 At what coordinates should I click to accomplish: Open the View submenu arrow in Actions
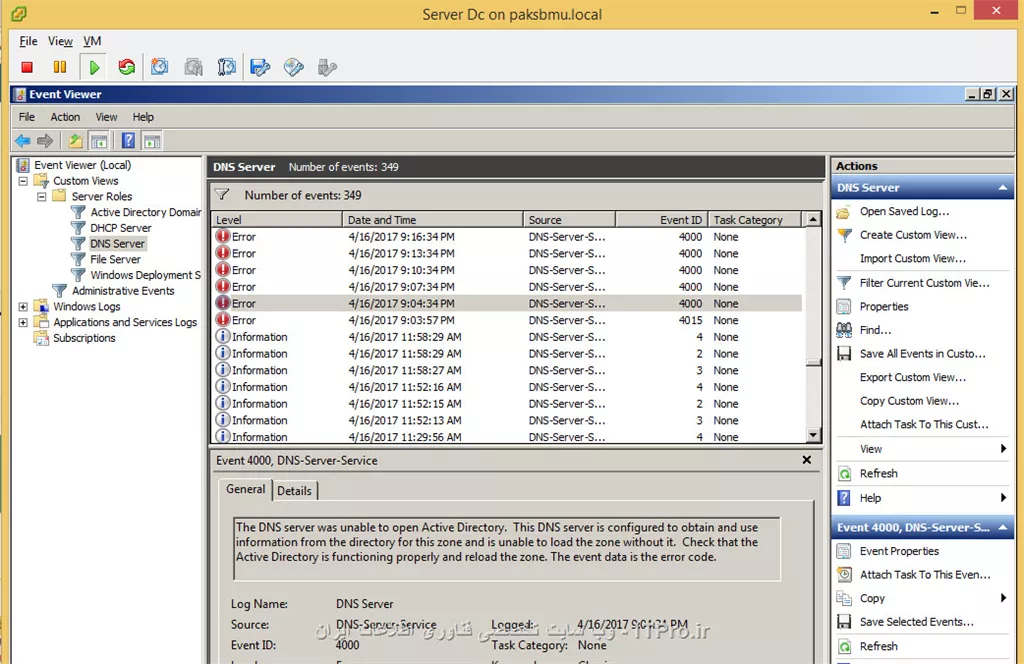[x=1002, y=449]
